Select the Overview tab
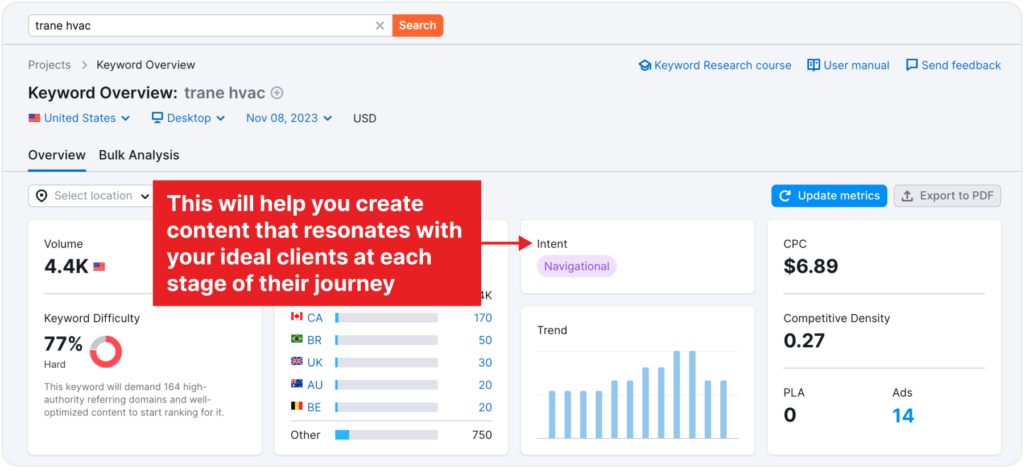The image size is (1024, 473). tap(57, 155)
